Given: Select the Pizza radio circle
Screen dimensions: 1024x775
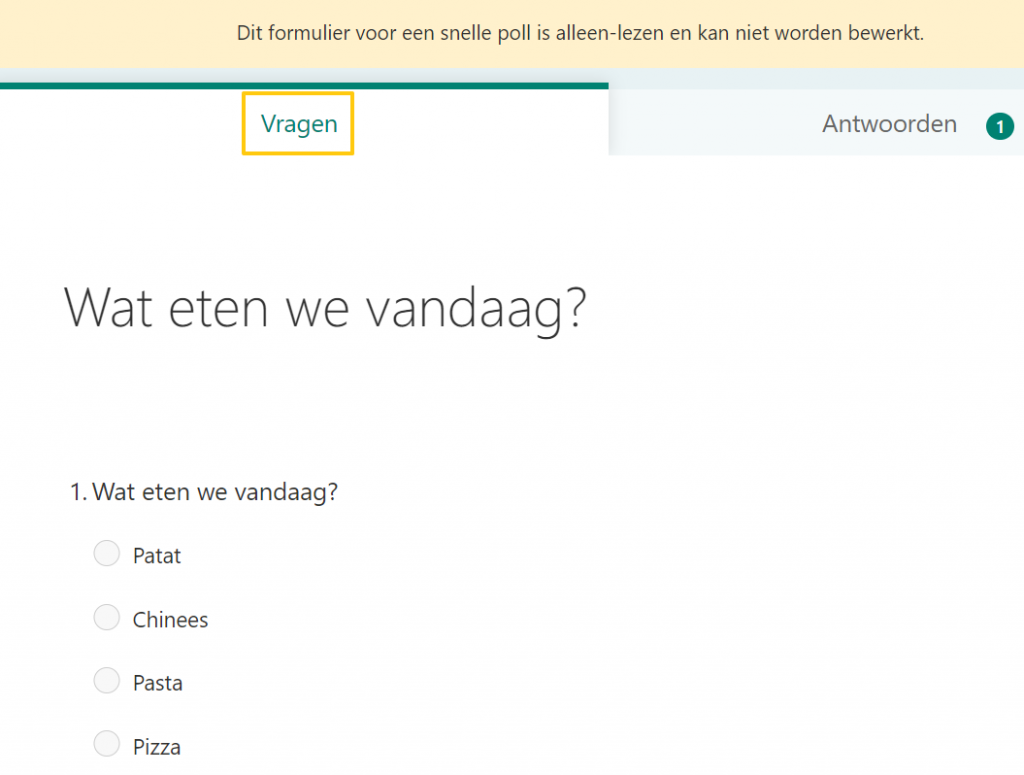Looking at the screenshot, I should 107,745.
